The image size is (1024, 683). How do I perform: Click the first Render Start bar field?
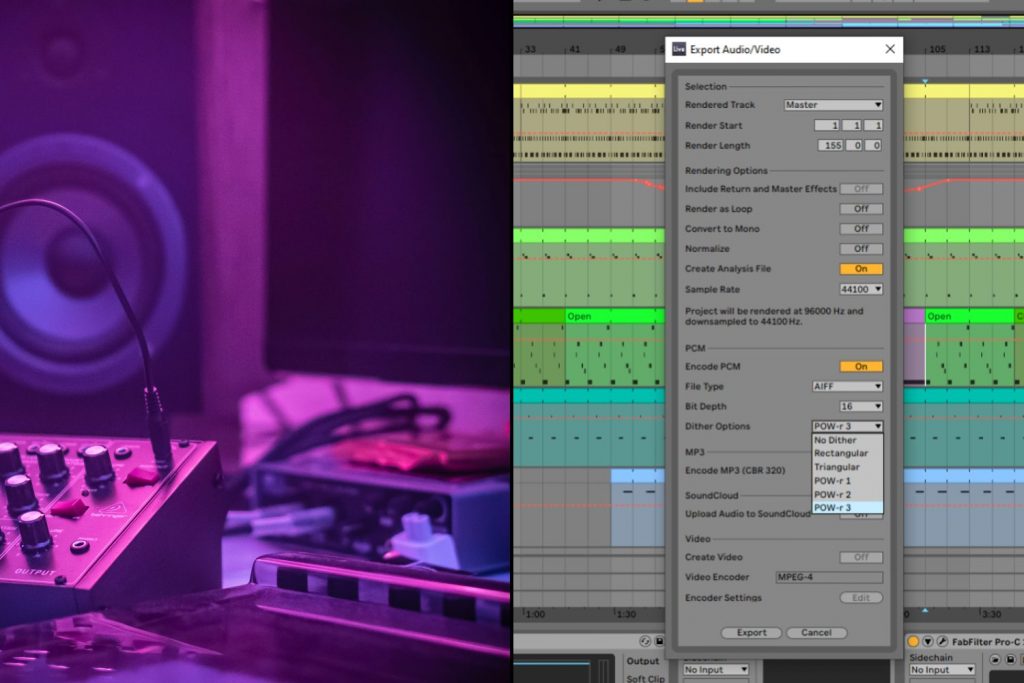click(x=827, y=125)
